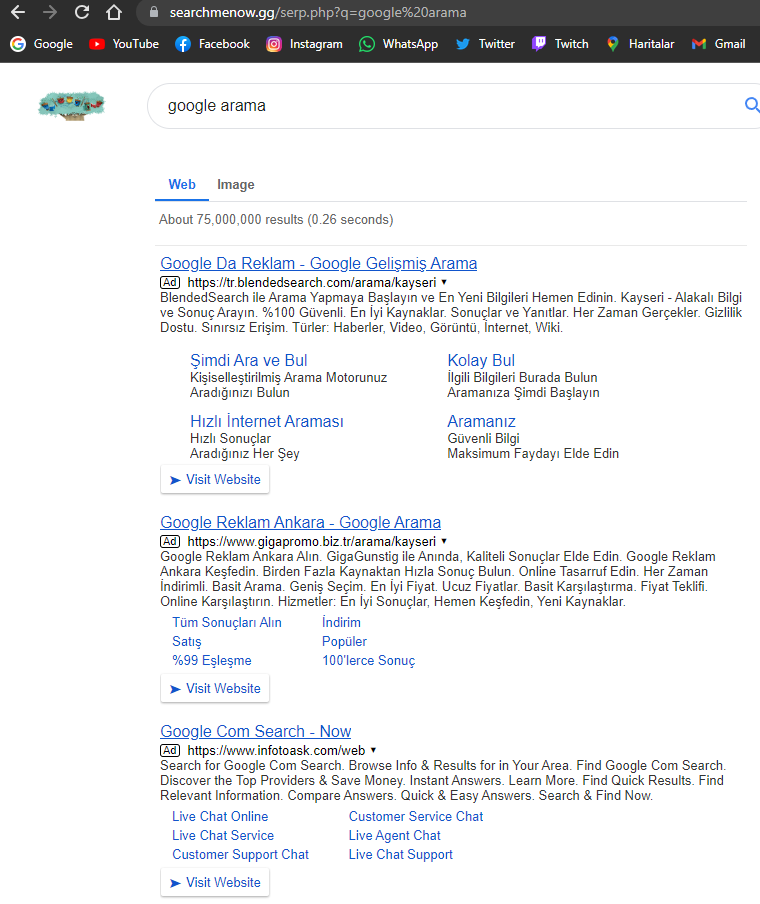
Task: Click the https://tr.blendedsearch.com/arama/kayseri URL text
Action: [312, 282]
